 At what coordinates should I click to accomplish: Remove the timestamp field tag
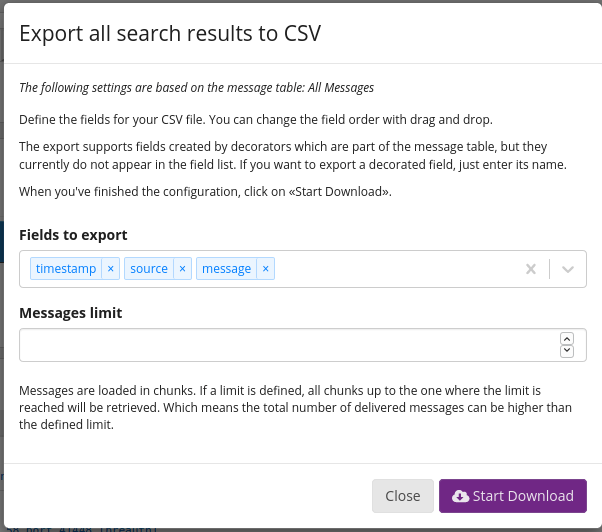coord(111,269)
